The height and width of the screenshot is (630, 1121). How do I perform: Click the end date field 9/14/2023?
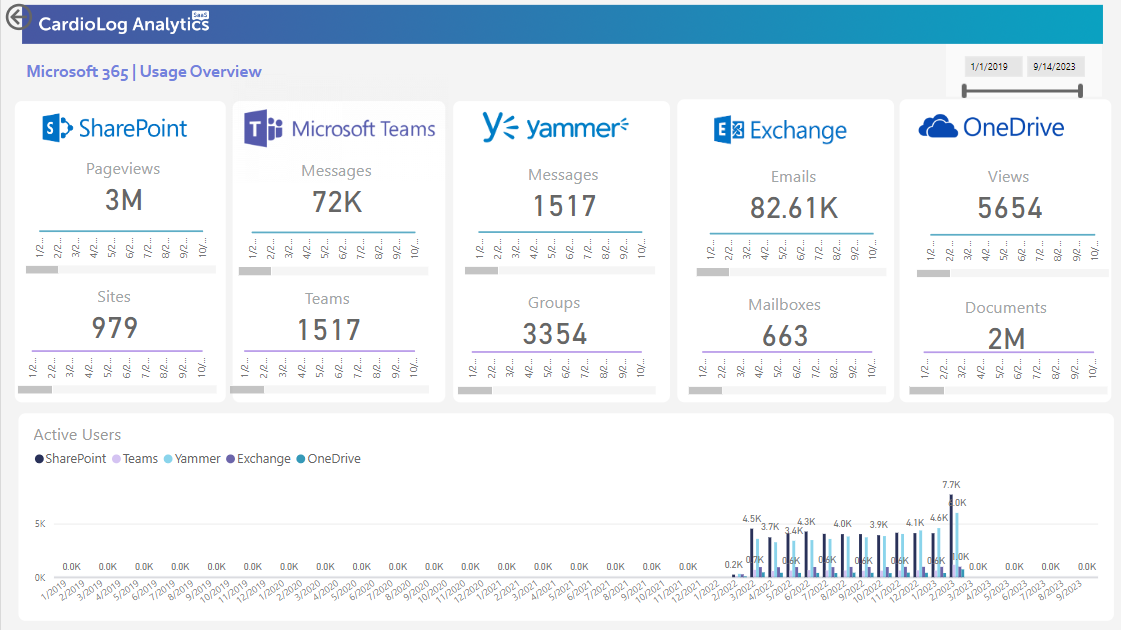1054,67
